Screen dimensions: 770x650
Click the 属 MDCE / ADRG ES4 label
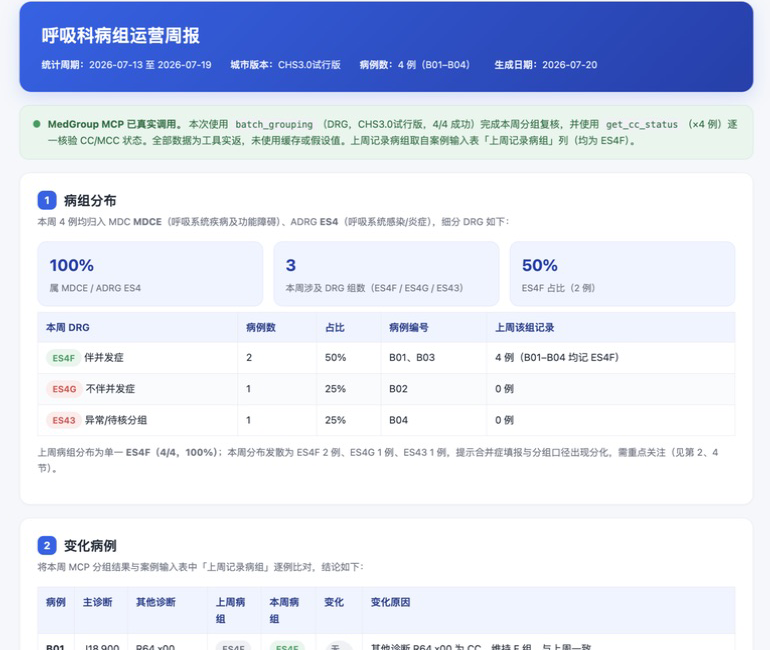[95, 288]
